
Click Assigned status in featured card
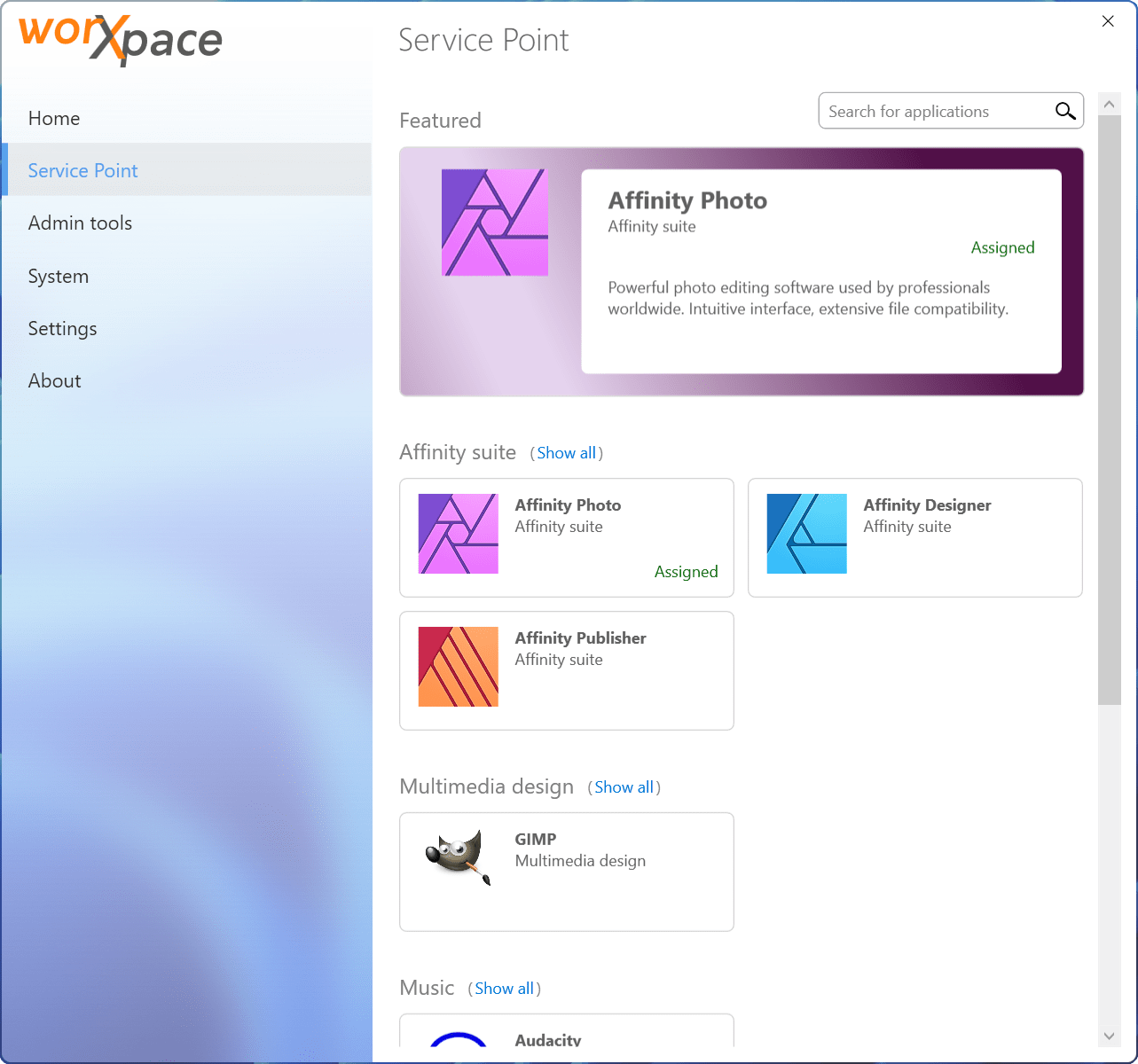point(1002,247)
